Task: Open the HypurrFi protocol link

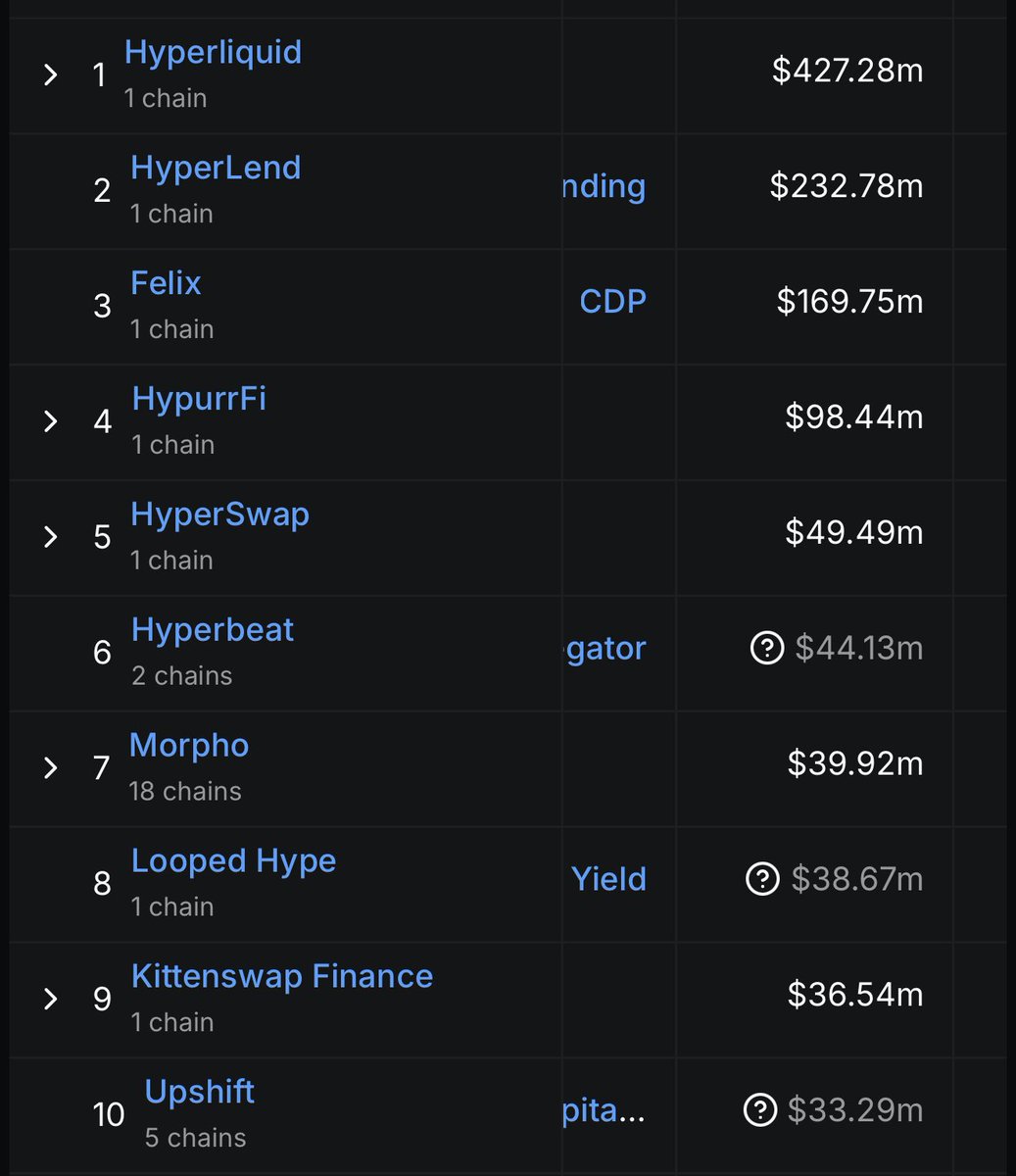Action: [x=199, y=399]
